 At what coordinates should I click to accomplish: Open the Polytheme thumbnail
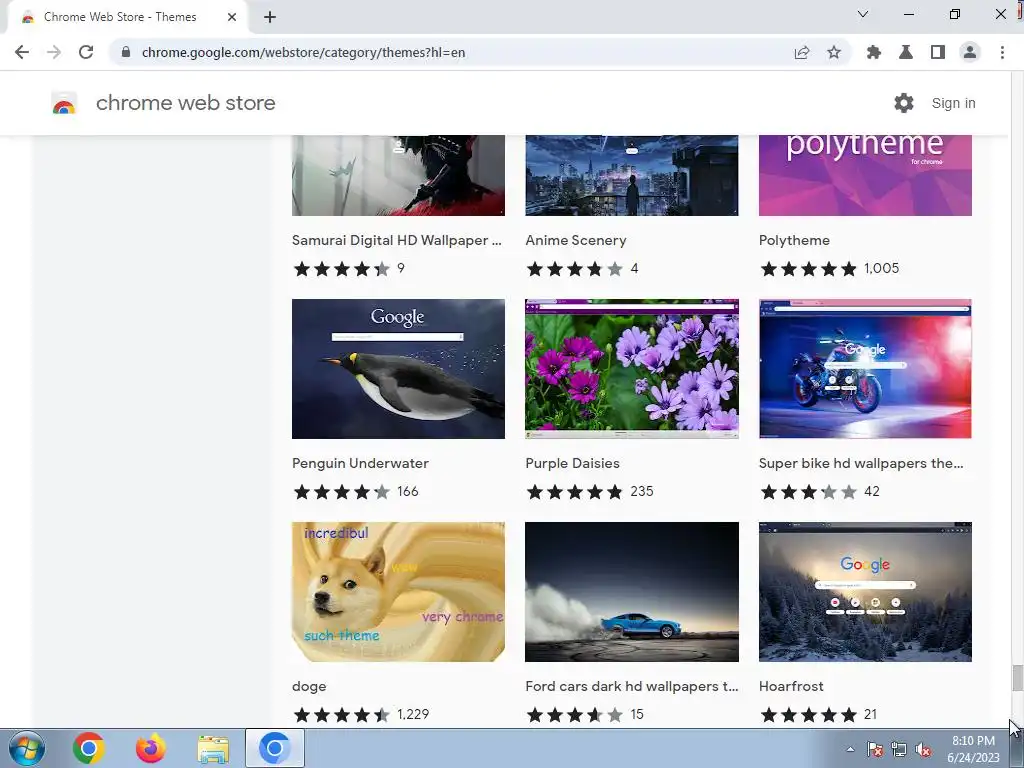pyautogui.click(x=865, y=175)
